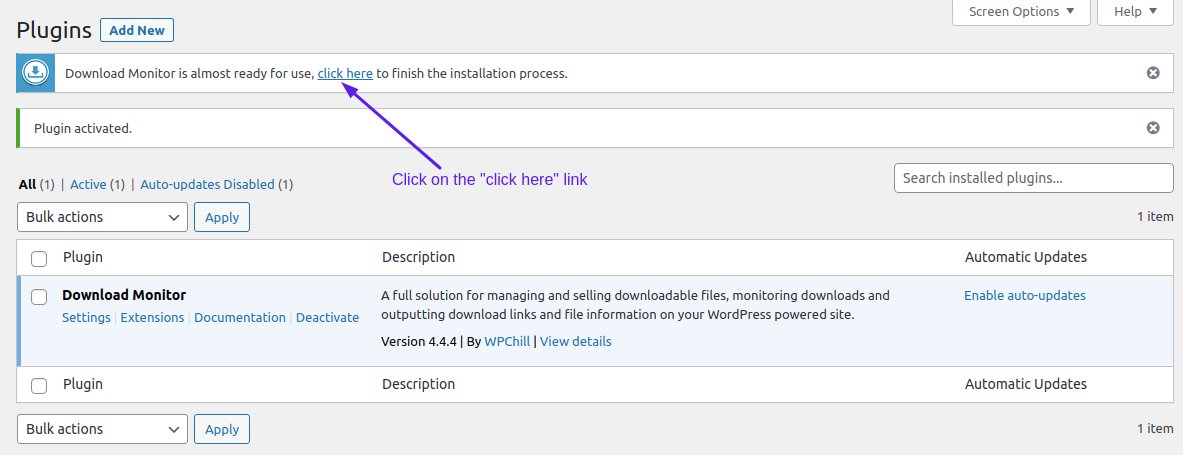Expand the Help panel

point(1135,12)
